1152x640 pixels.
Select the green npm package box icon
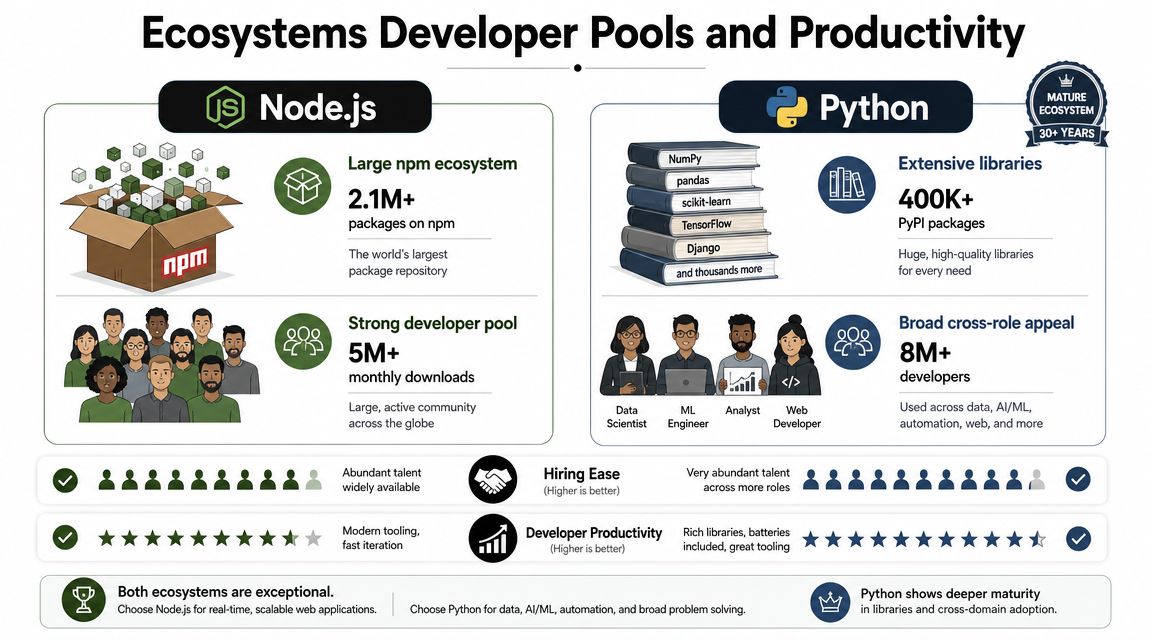[302, 186]
